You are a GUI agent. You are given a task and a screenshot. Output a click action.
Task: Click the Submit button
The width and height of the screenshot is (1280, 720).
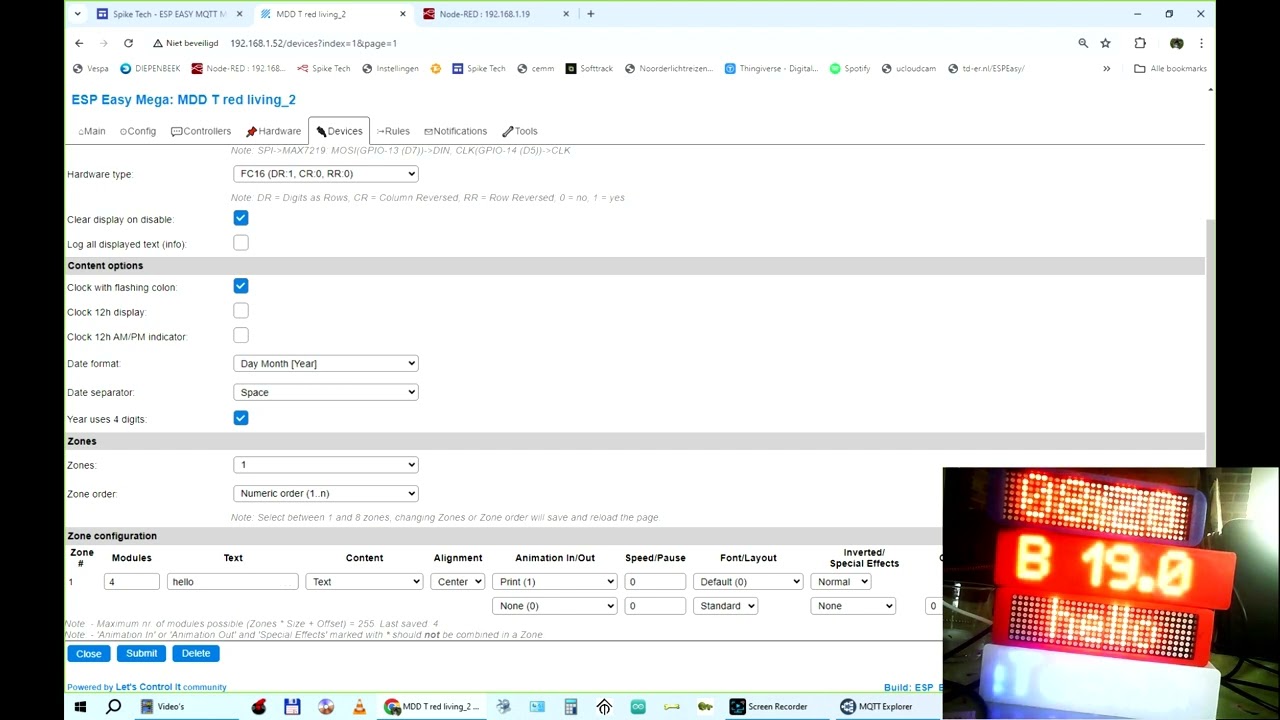141,653
